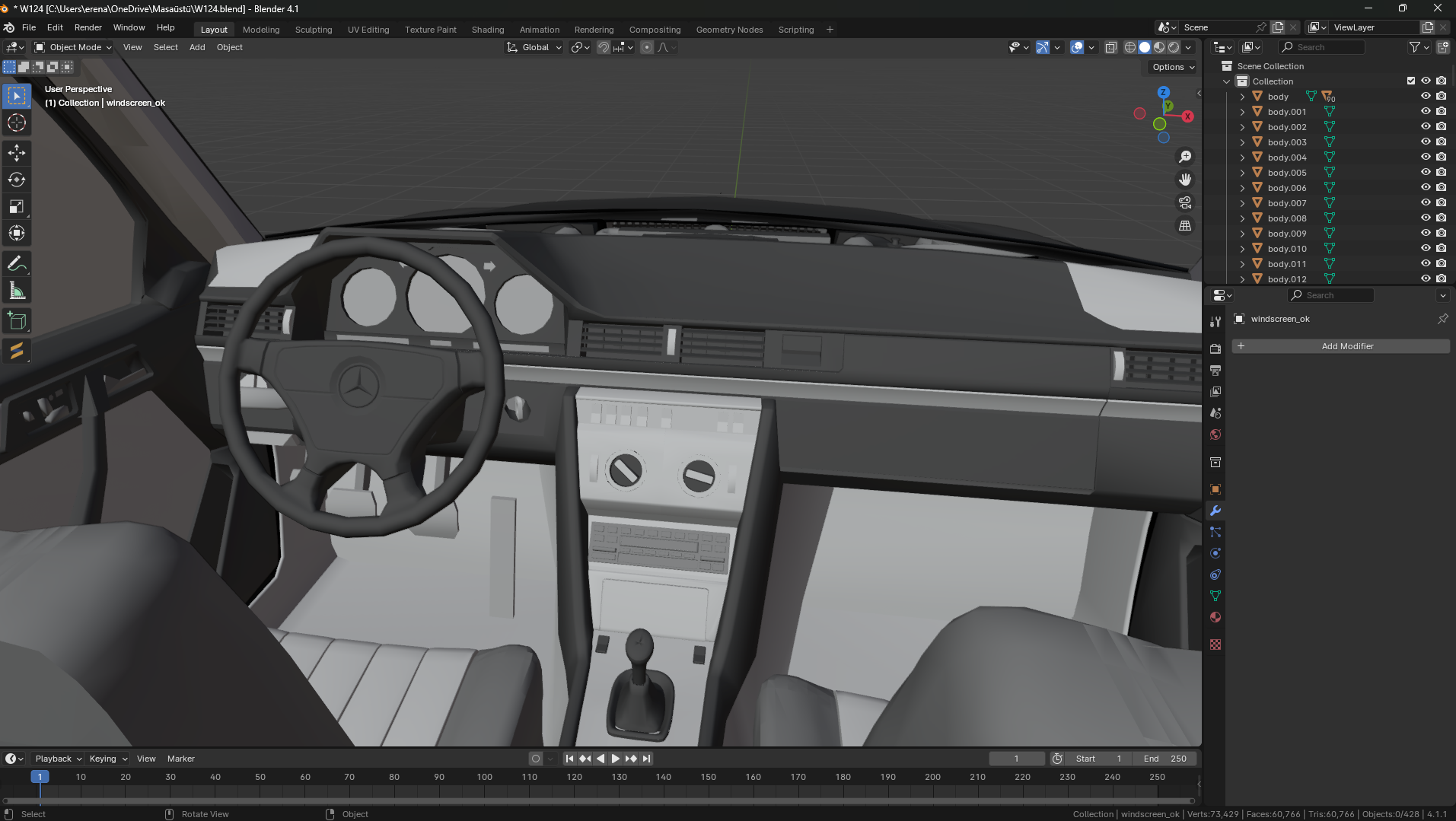Open the Playback dropdown in timeline
1456x821 pixels.
click(x=59, y=759)
